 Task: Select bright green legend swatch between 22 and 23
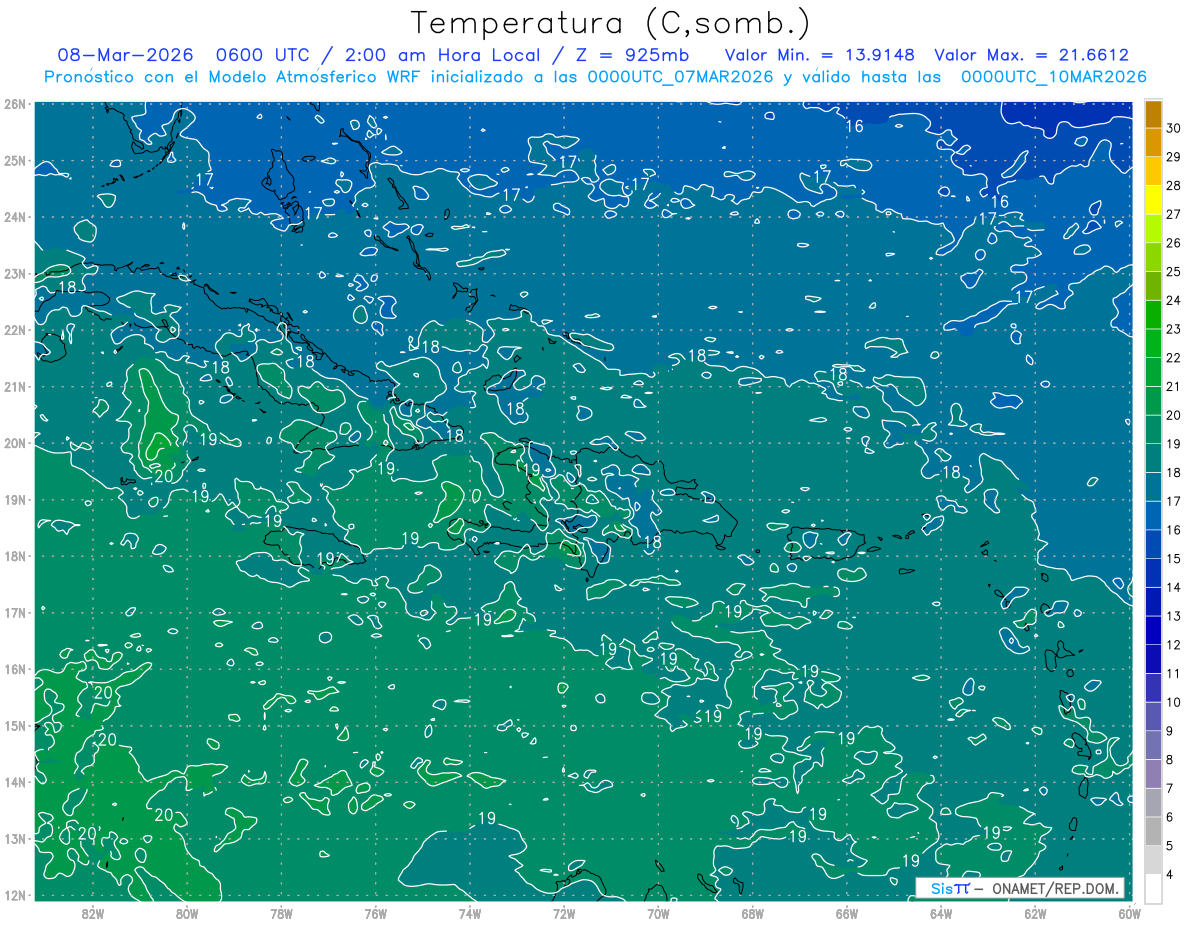click(x=1153, y=343)
